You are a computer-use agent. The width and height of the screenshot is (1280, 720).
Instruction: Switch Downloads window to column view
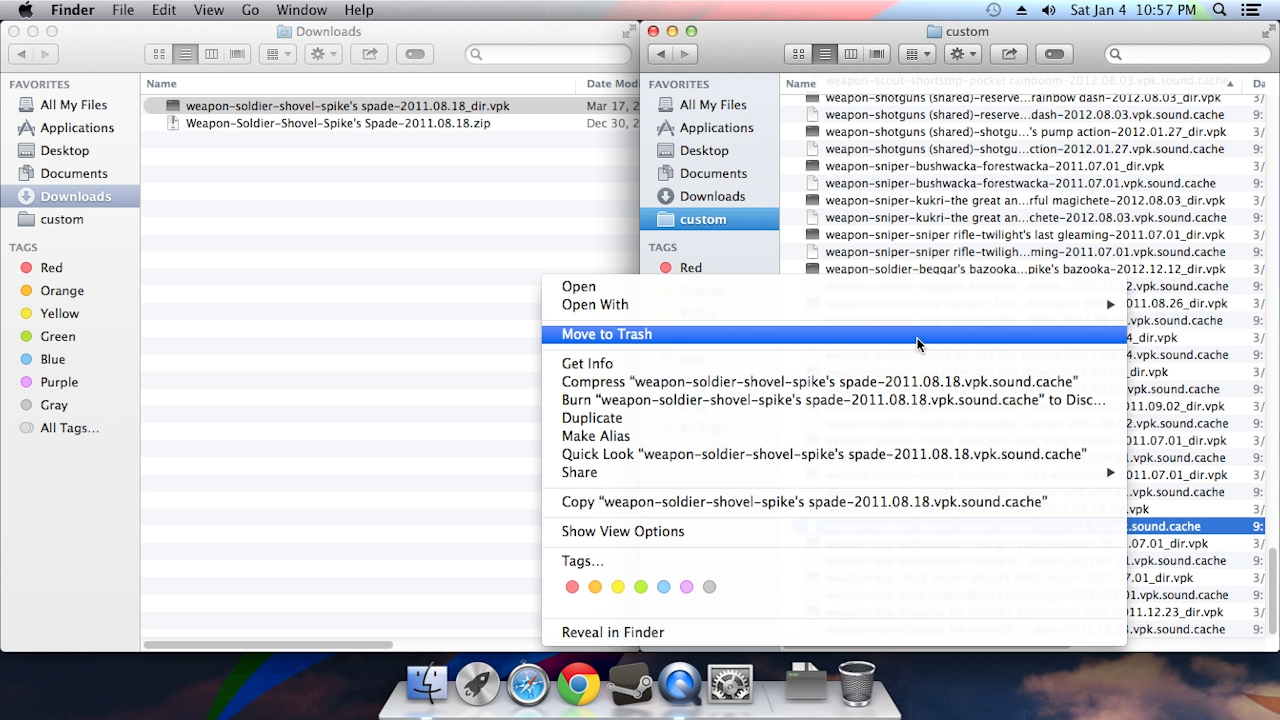click(211, 54)
